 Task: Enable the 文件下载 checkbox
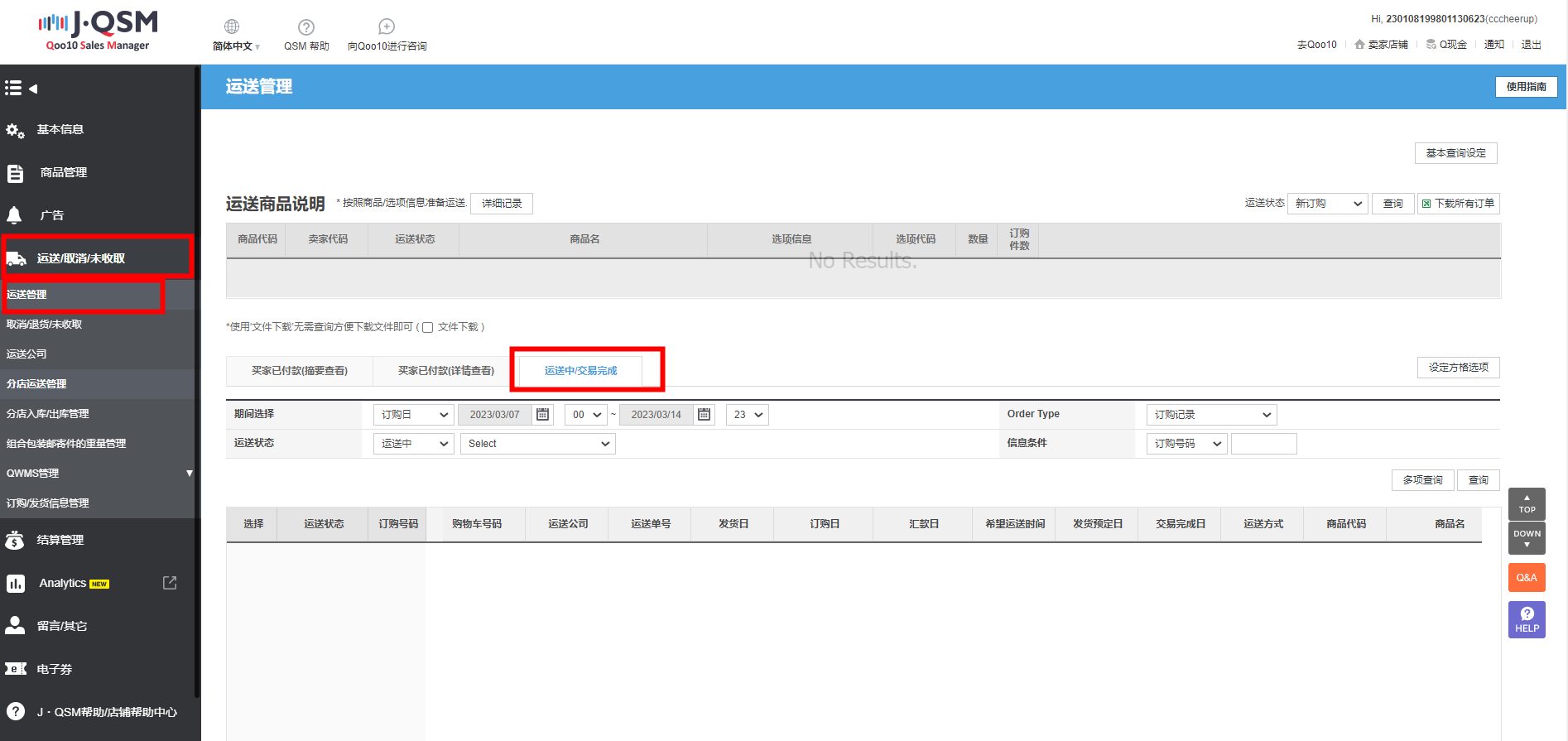[428, 327]
